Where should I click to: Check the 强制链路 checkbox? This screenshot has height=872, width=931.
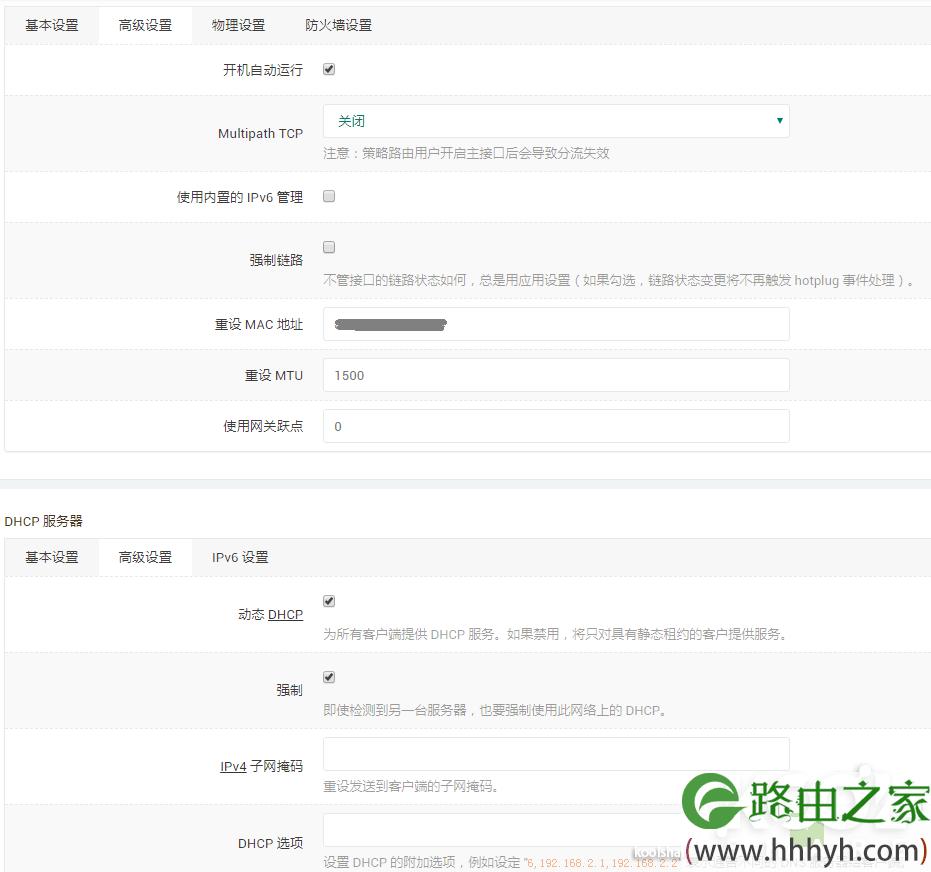point(329,248)
